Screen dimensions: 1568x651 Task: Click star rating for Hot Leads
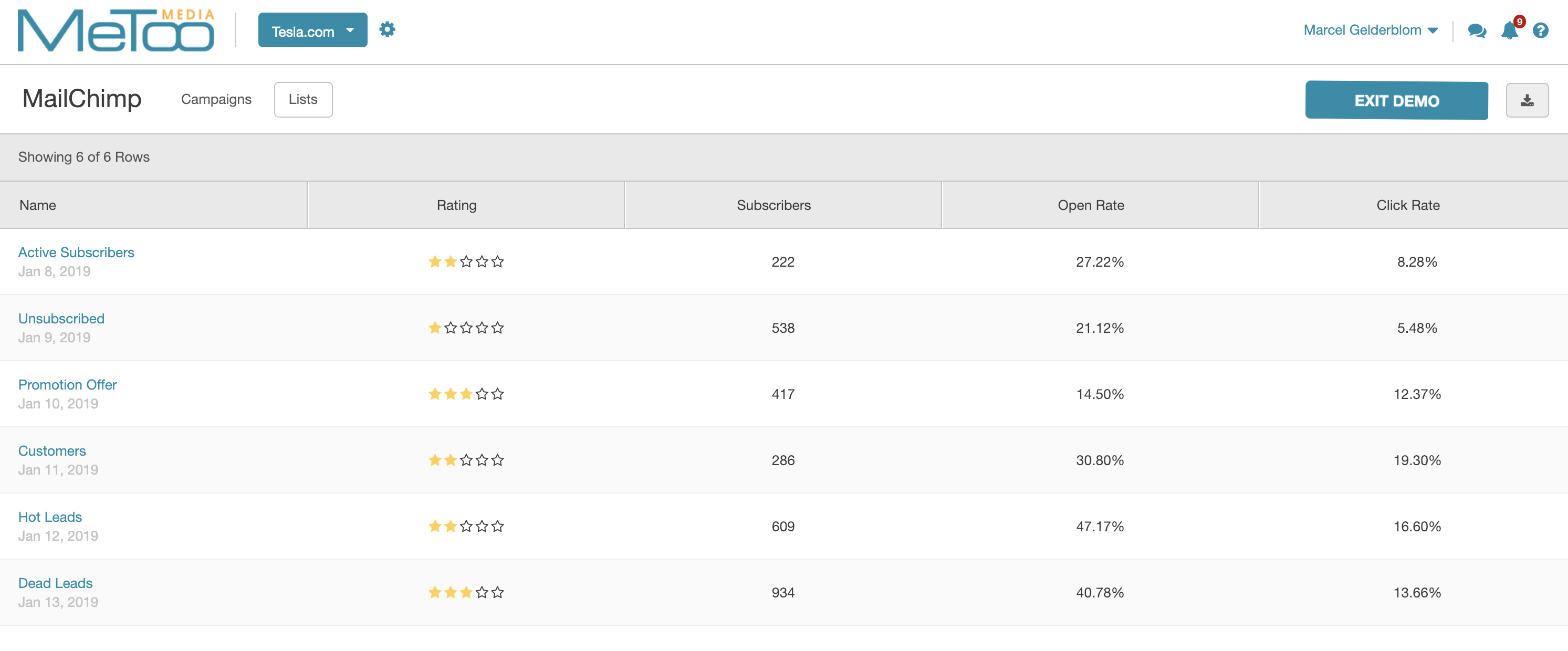466,526
